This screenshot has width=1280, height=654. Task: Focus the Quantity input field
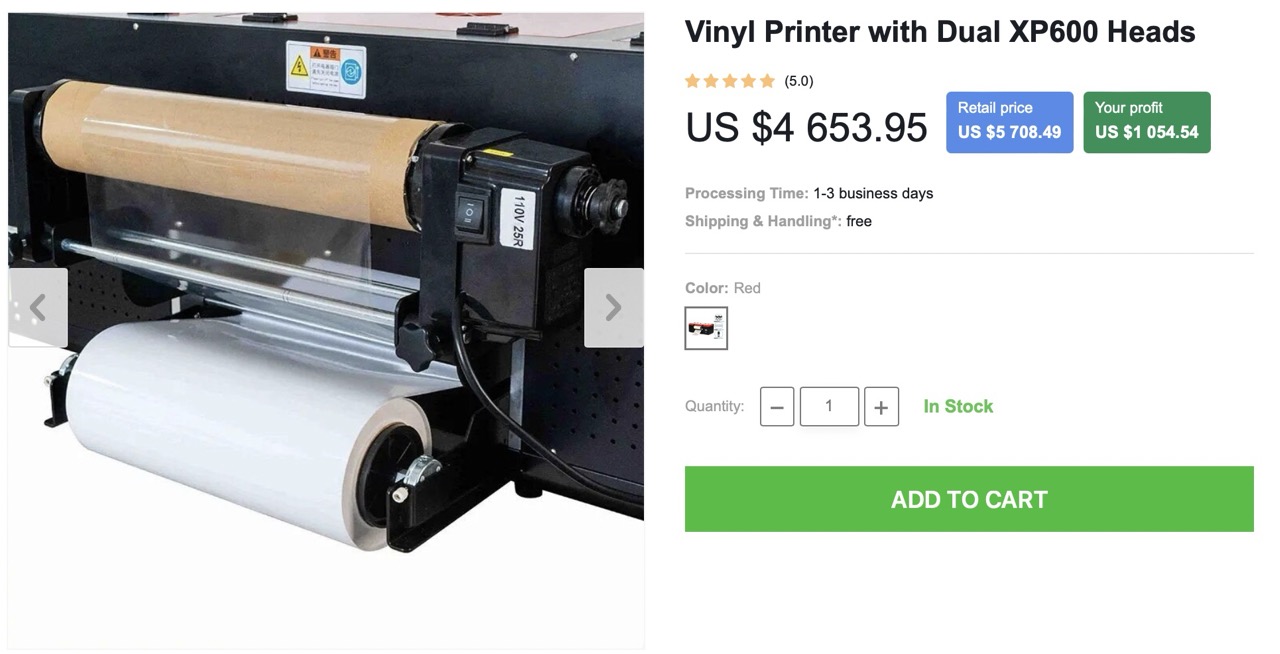(x=829, y=407)
